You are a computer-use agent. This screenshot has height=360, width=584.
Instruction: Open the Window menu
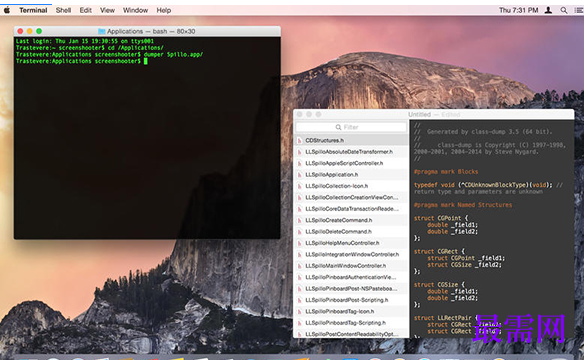click(x=135, y=10)
